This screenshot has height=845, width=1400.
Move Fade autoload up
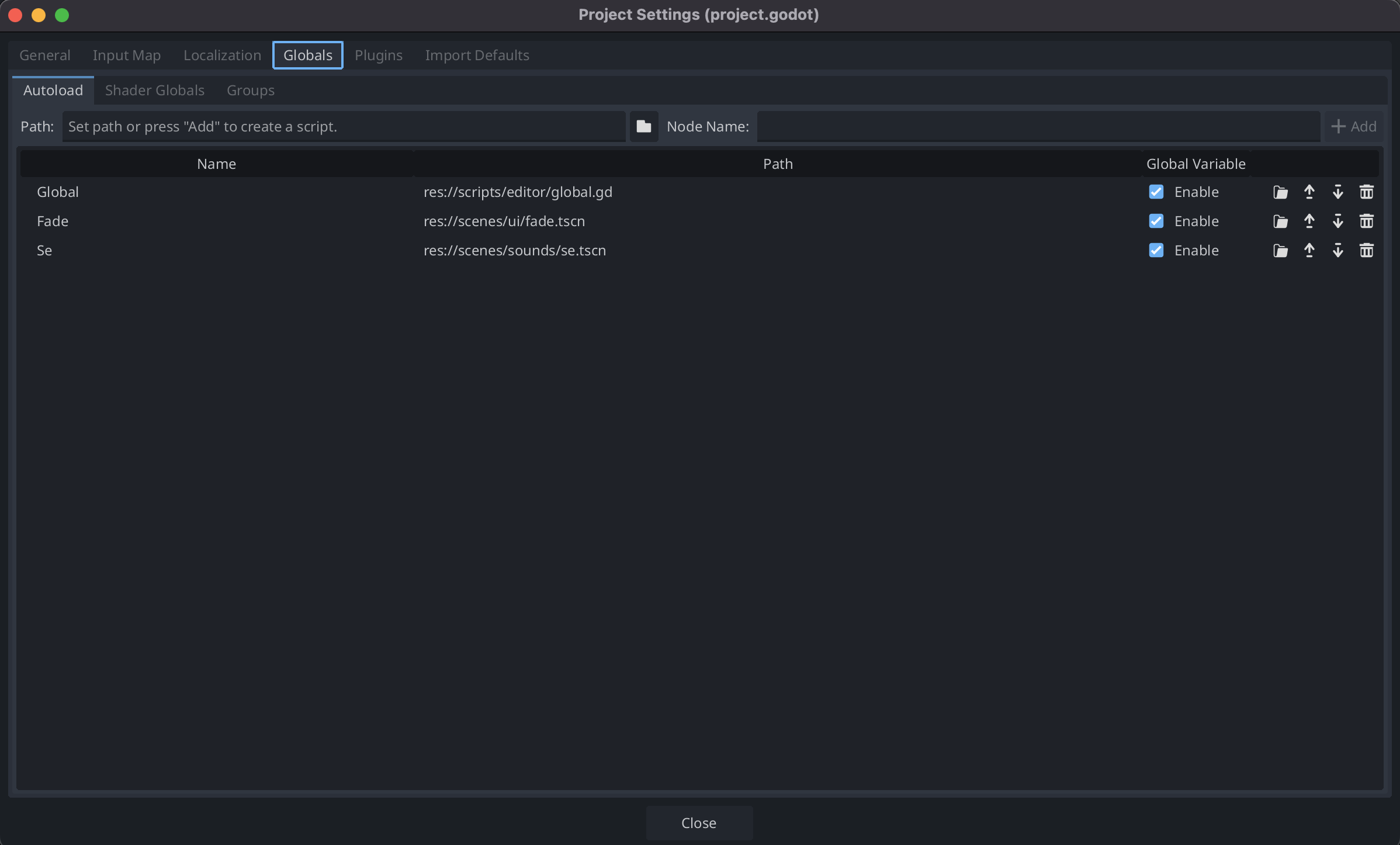pos(1309,221)
